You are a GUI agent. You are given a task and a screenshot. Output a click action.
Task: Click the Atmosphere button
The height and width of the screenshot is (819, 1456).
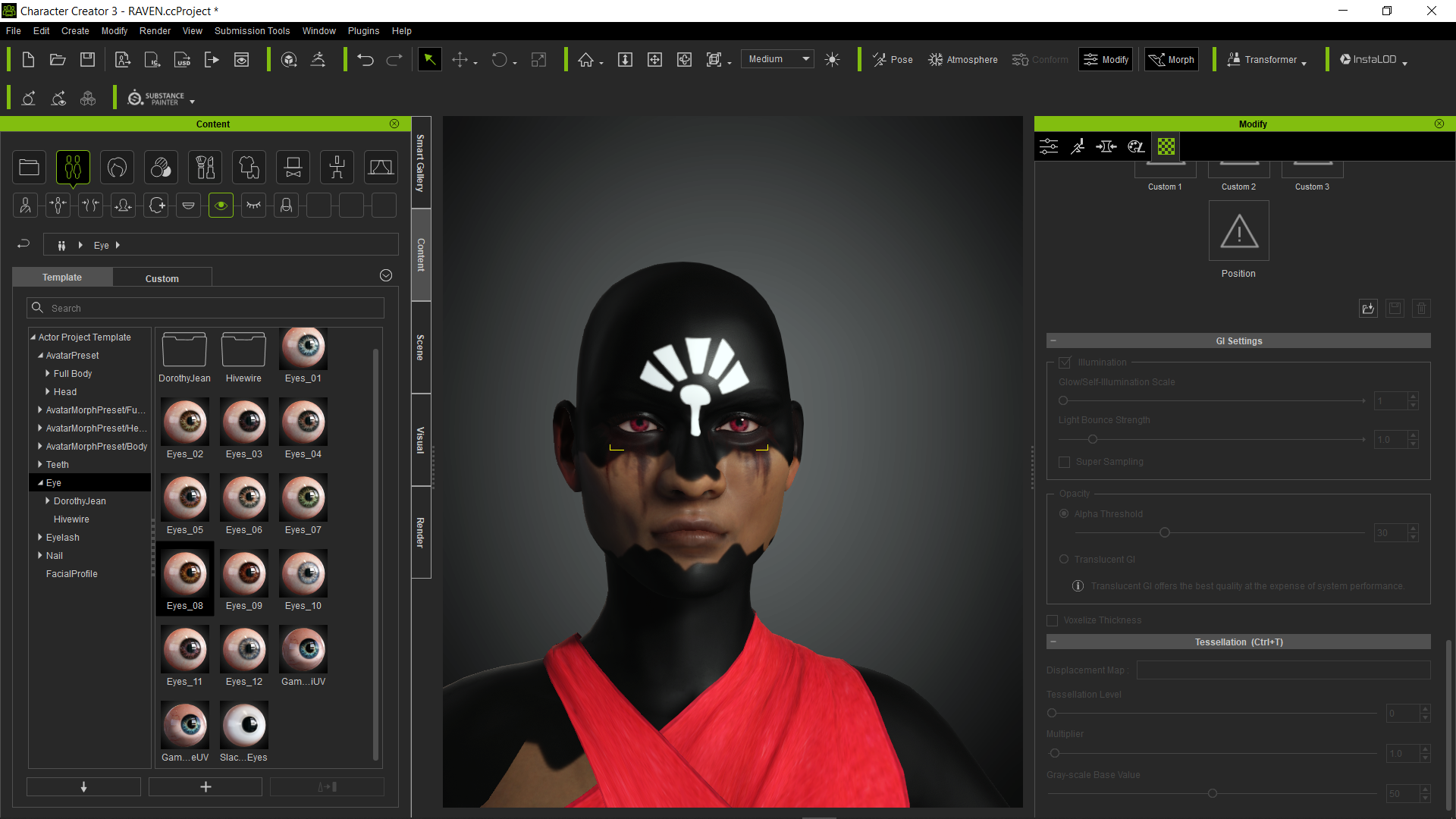coord(963,60)
